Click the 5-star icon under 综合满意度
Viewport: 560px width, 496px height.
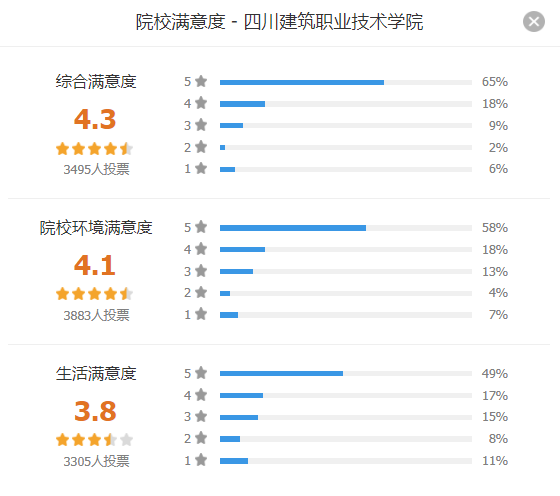click(x=201, y=81)
